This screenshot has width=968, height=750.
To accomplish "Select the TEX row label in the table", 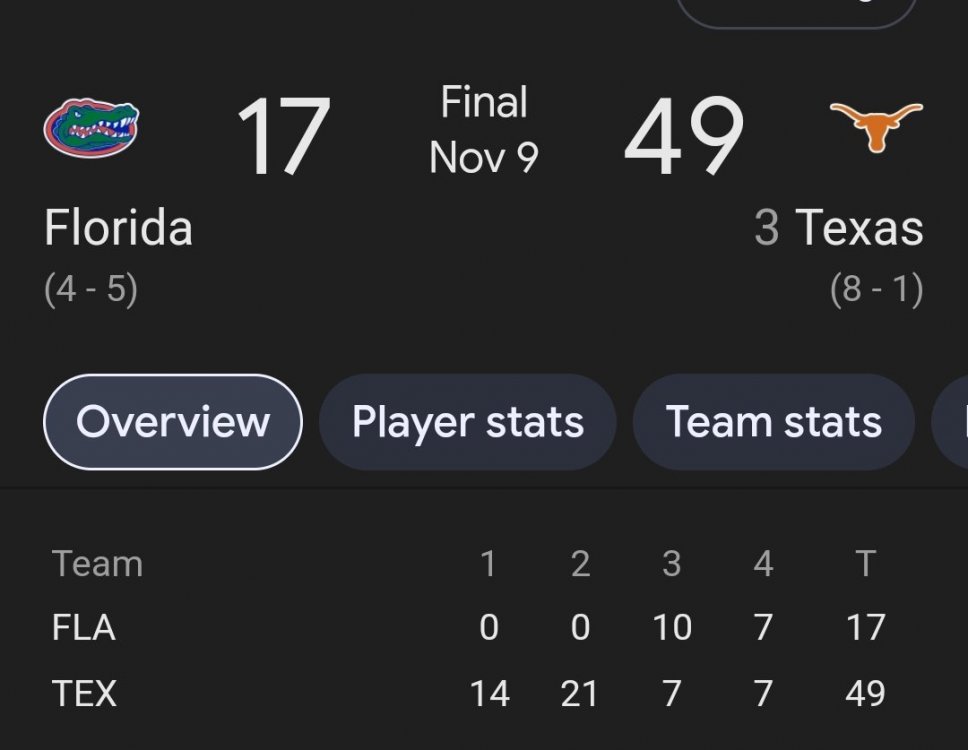I will [x=84, y=693].
